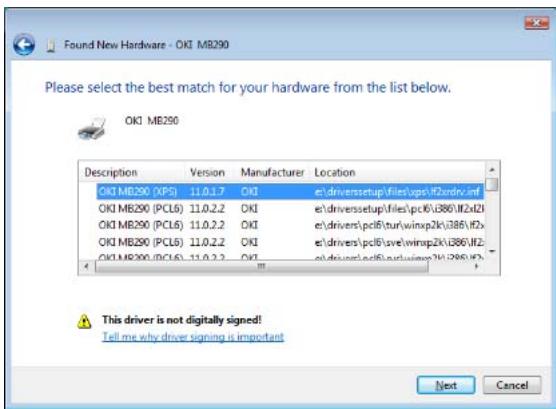Click the horizontal scroll right arrow
556x409 pixels.
point(476,266)
